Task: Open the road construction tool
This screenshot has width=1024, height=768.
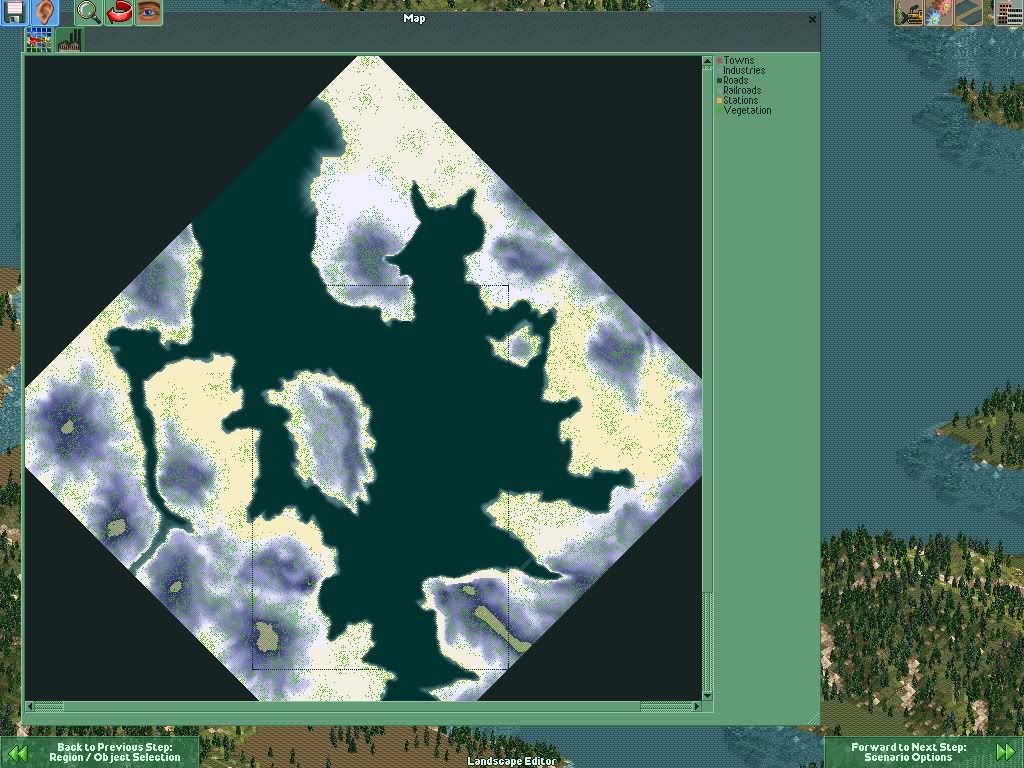Action: (968, 12)
